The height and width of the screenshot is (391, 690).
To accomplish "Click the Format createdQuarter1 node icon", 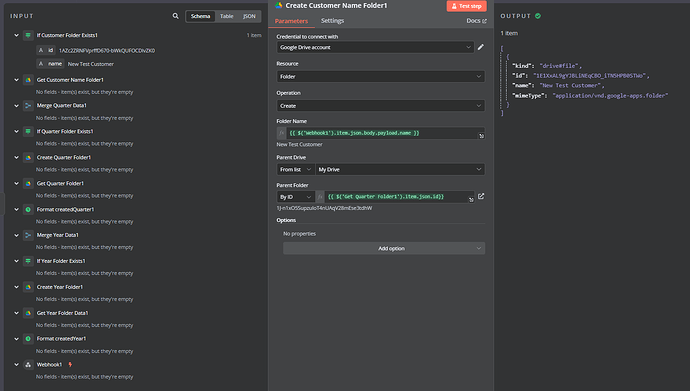I will 28,209.
